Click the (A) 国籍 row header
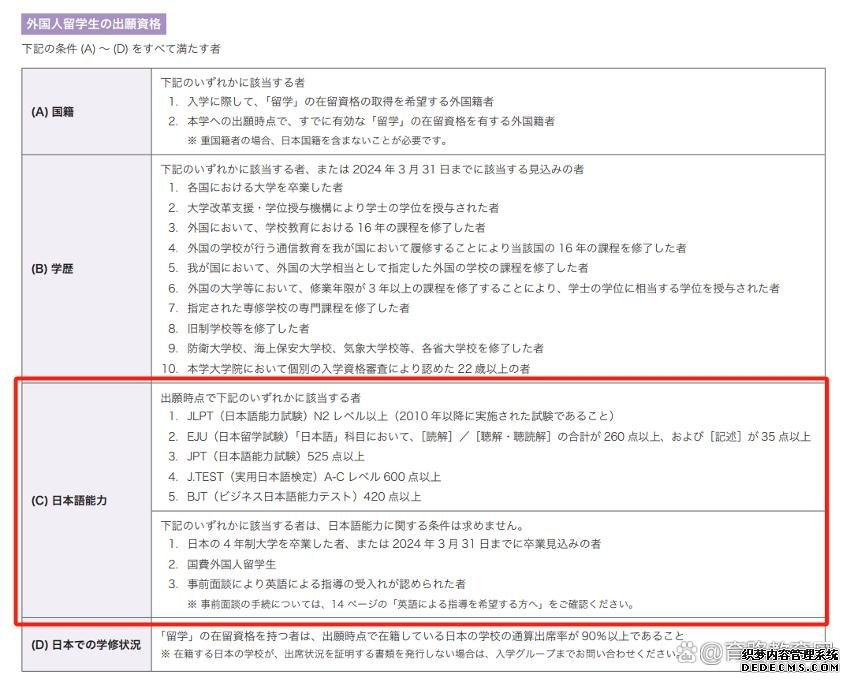 click(x=52, y=111)
